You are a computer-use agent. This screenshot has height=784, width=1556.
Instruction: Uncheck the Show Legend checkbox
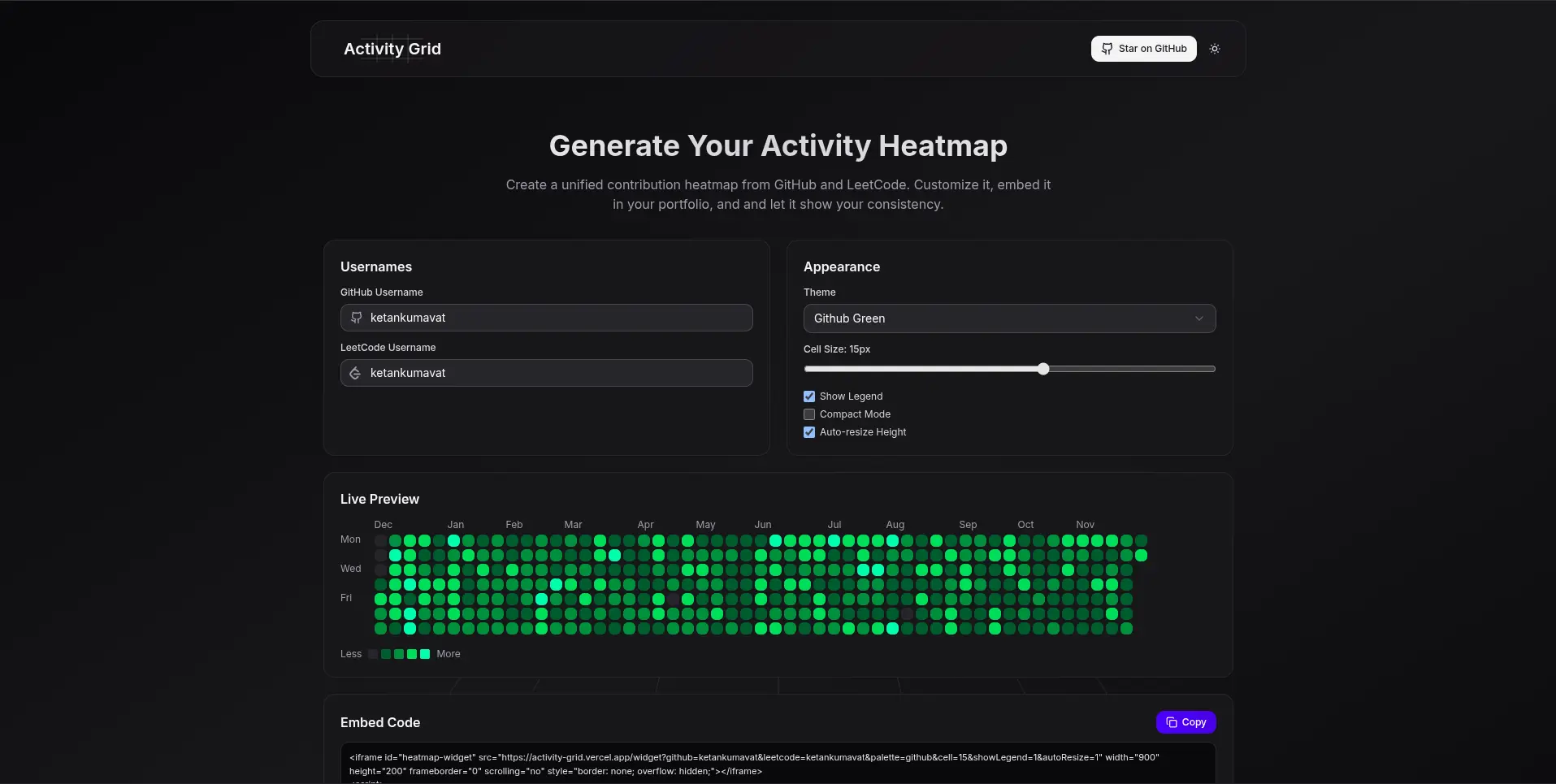pos(808,396)
